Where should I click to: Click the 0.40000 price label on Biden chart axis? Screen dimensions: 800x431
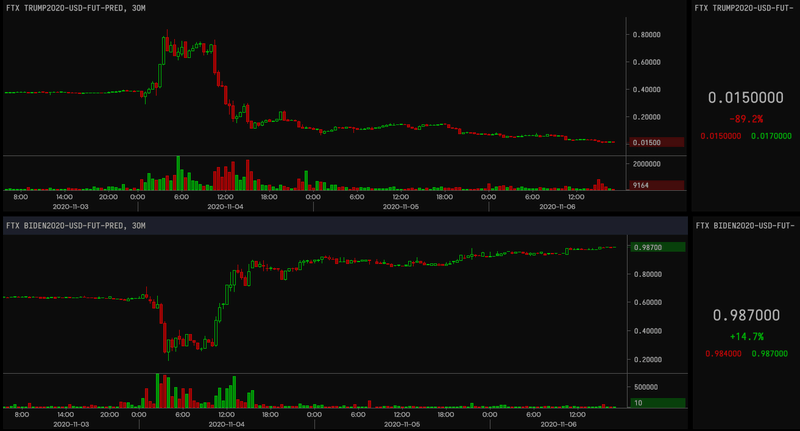tap(648, 331)
